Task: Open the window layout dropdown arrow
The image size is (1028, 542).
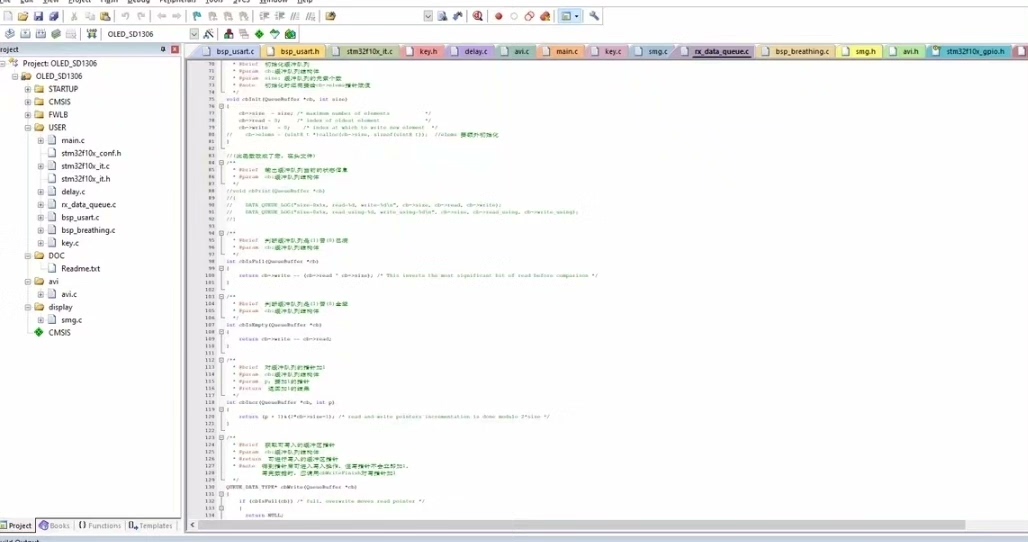Action: click(x=577, y=16)
